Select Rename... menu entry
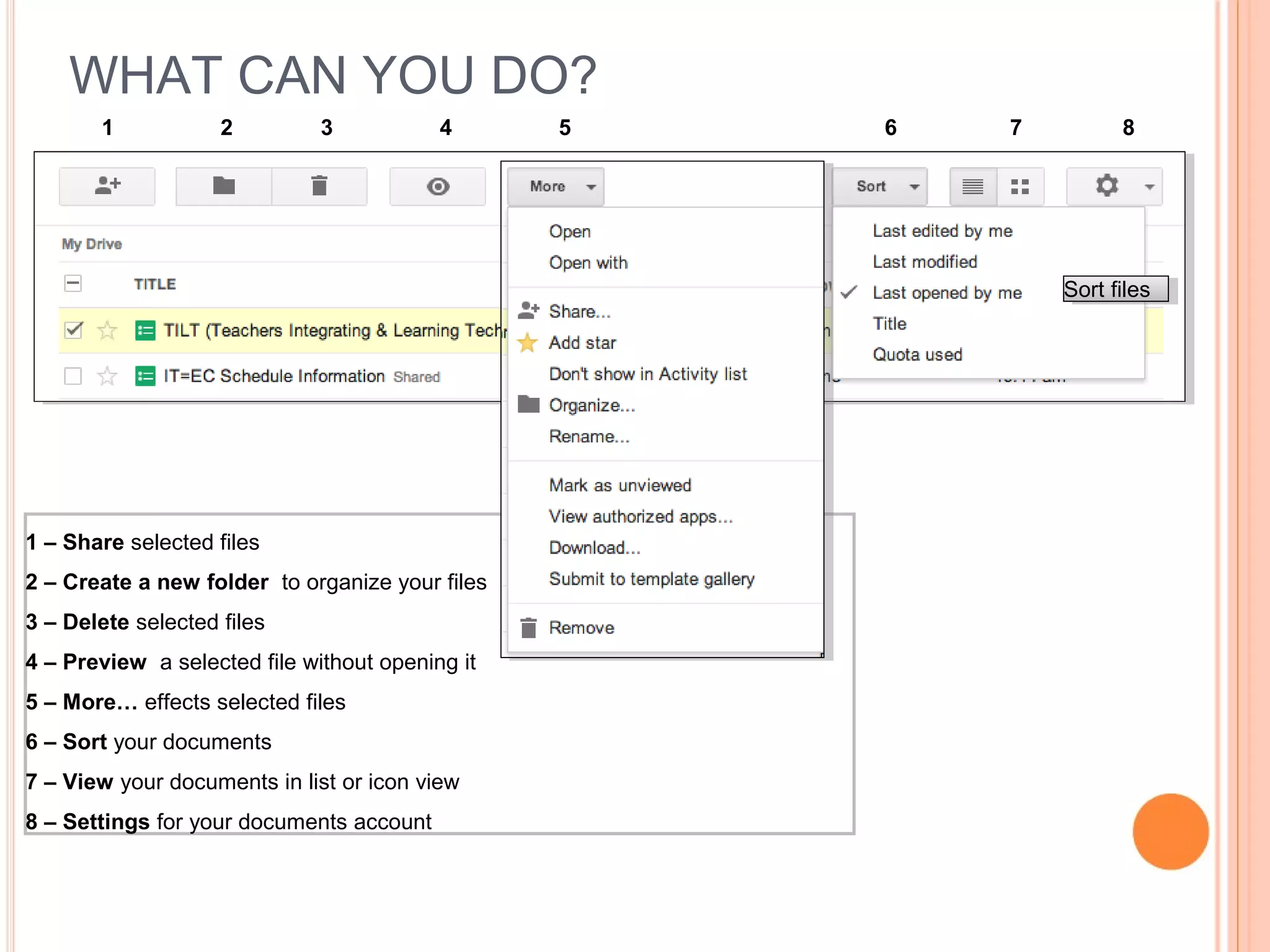Screen dimensions: 1270x952 click(589, 436)
